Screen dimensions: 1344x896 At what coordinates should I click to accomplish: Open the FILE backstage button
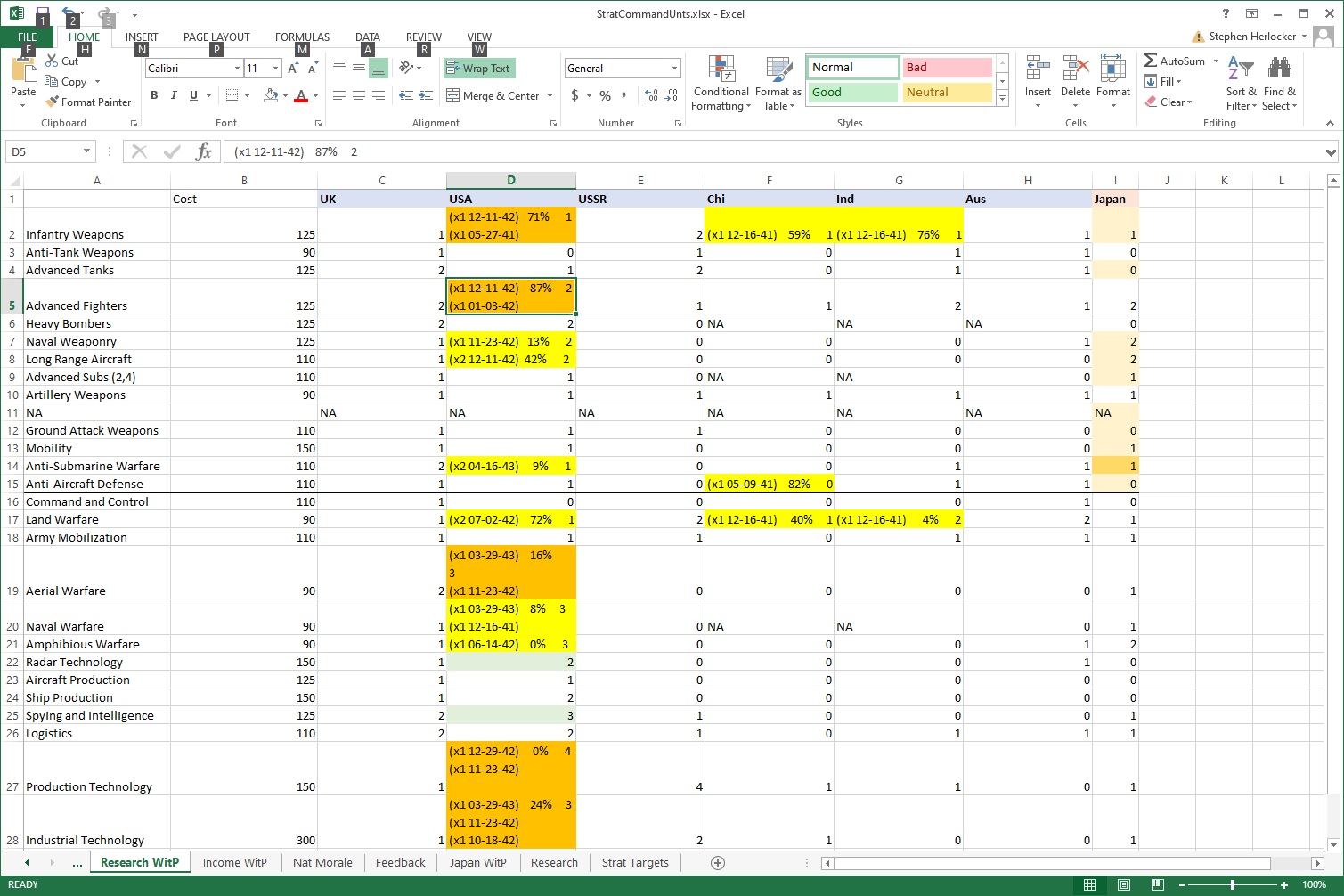click(28, 37)
